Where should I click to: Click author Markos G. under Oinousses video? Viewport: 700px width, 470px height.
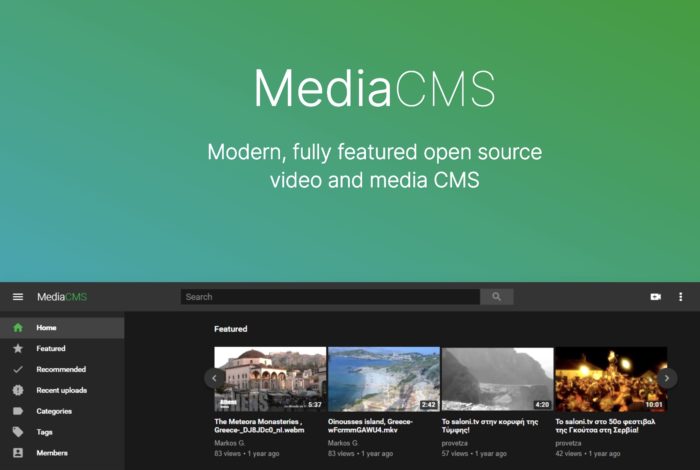click(343, 443)
